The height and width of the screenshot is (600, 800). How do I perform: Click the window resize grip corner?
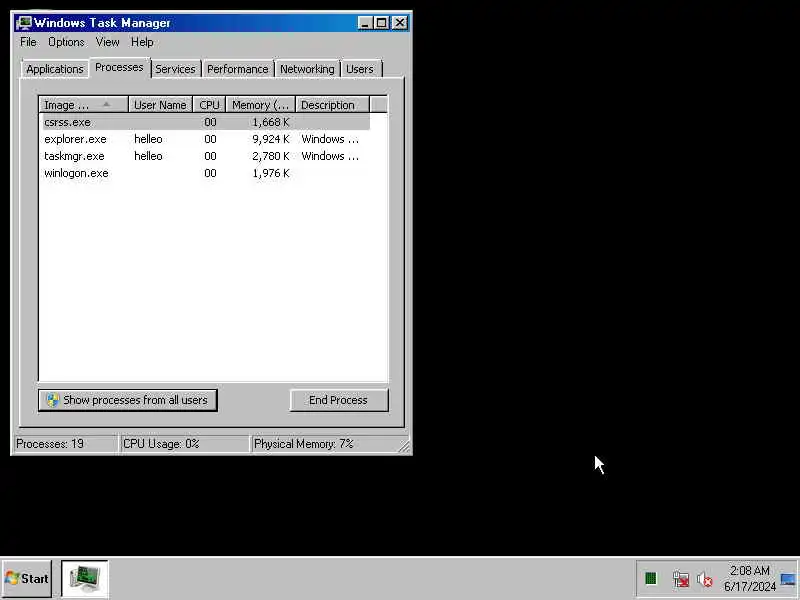click(404, 446)
